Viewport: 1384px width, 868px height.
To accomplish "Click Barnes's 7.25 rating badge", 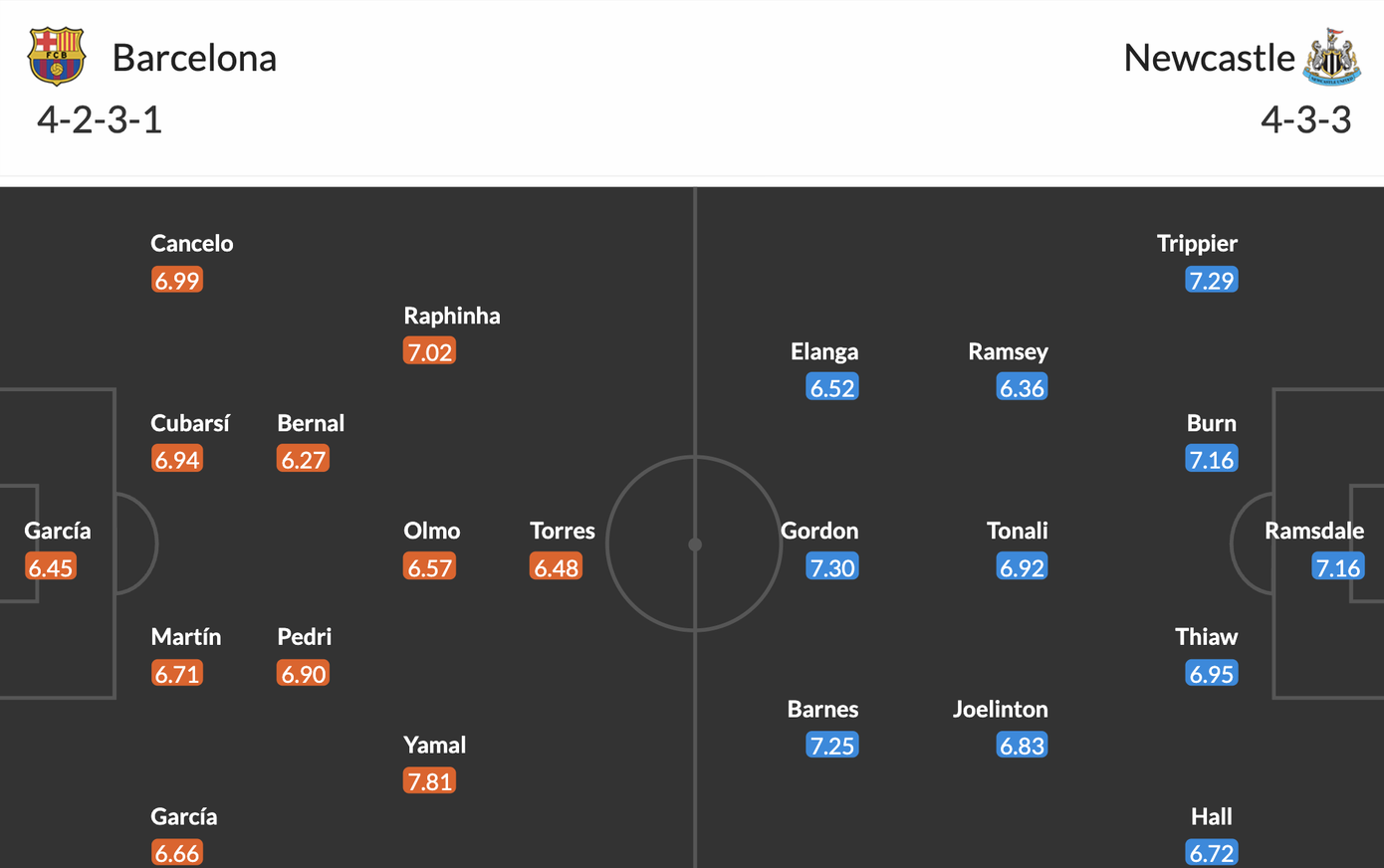I will pyautogui.click(x=831, y=746).
